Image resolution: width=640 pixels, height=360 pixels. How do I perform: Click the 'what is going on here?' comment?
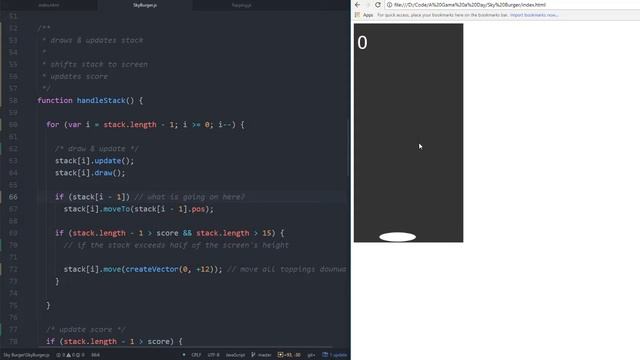[x=190, y=197]
